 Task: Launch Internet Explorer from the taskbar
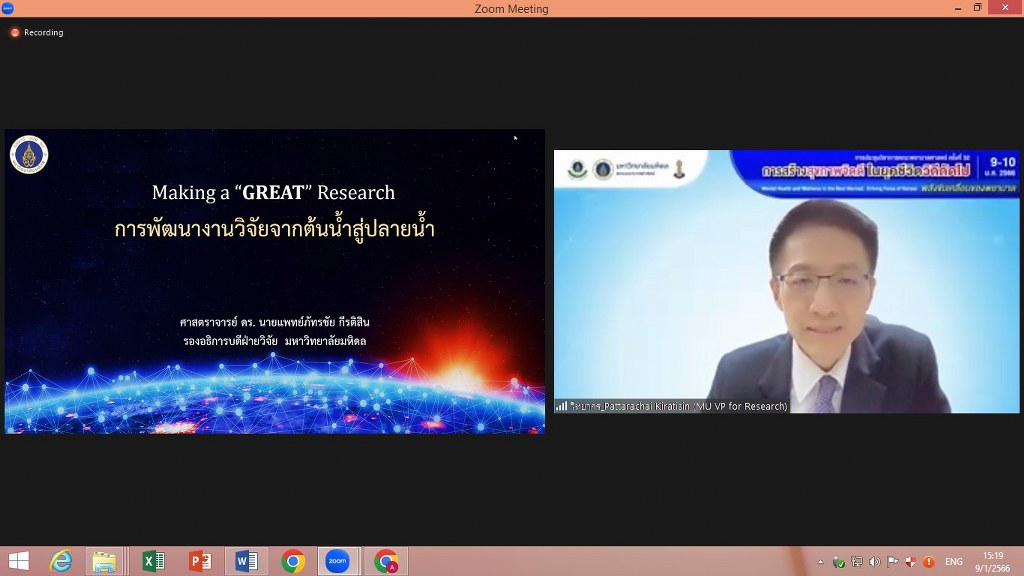(61, 561)
